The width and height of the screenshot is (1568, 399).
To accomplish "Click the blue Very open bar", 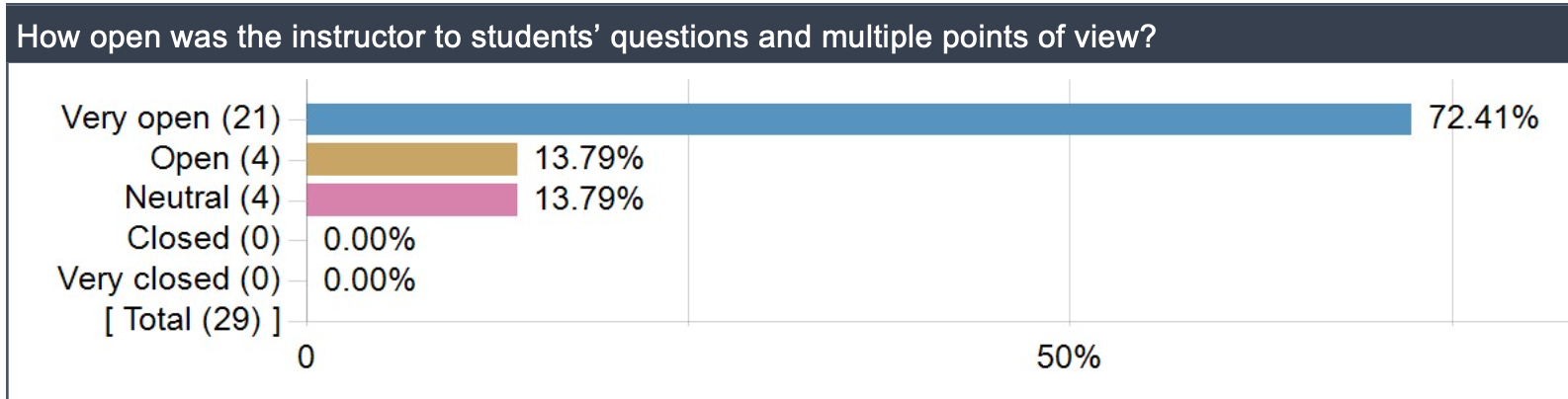I will click(858, 119).
